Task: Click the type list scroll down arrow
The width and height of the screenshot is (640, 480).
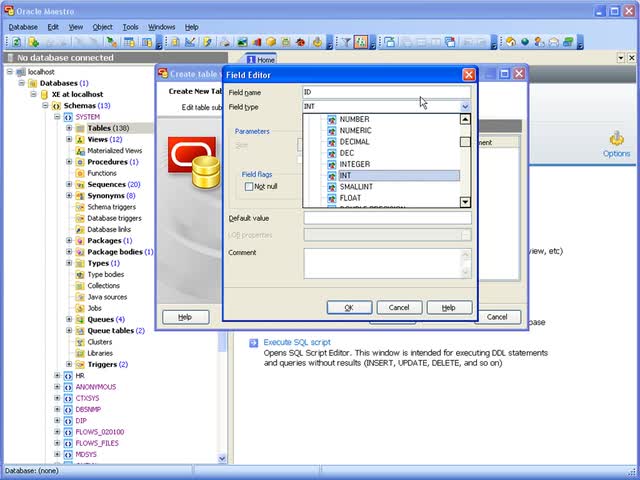Action: click(465, 202)
